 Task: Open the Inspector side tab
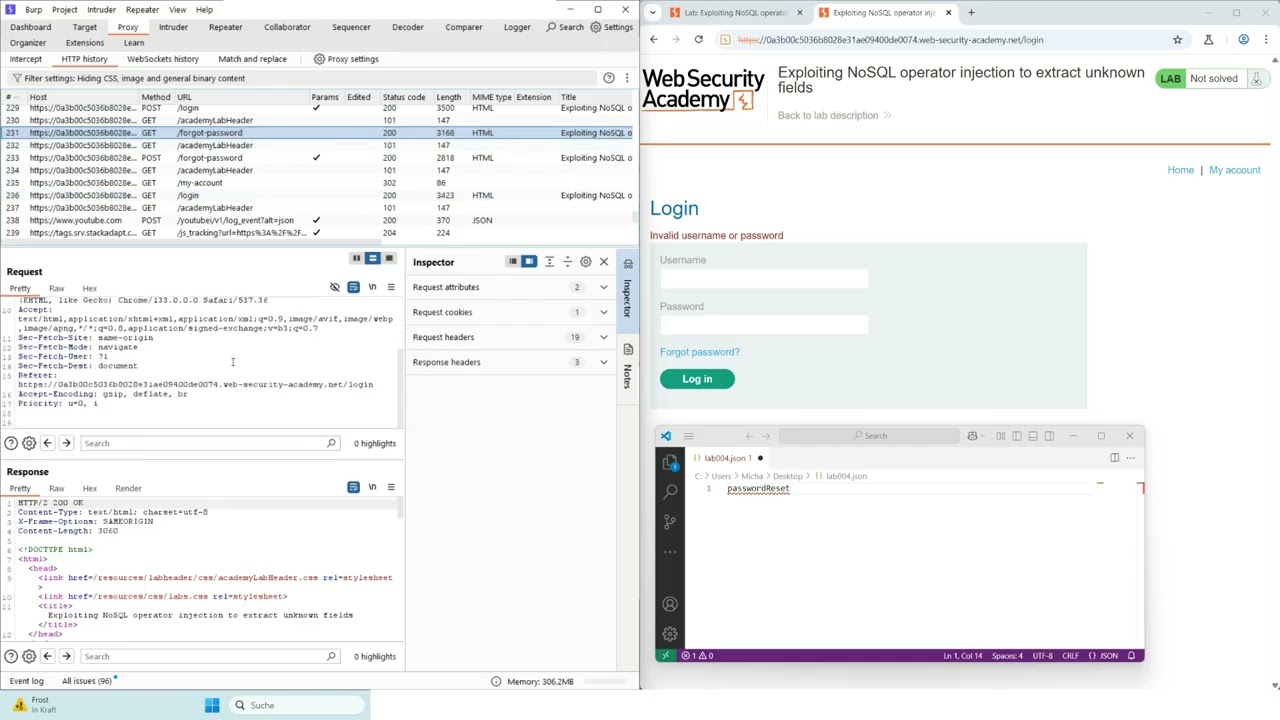(628, 289)
